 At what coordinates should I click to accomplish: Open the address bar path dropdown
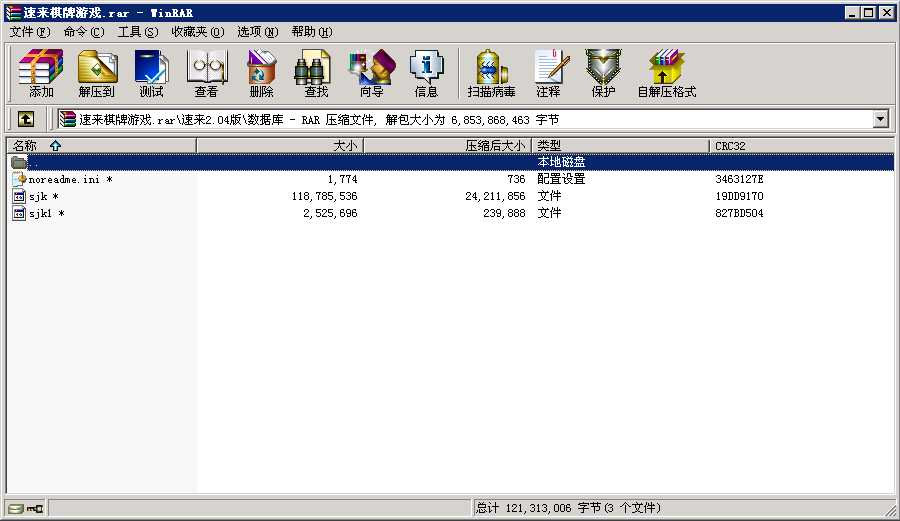tap(880, 119)
